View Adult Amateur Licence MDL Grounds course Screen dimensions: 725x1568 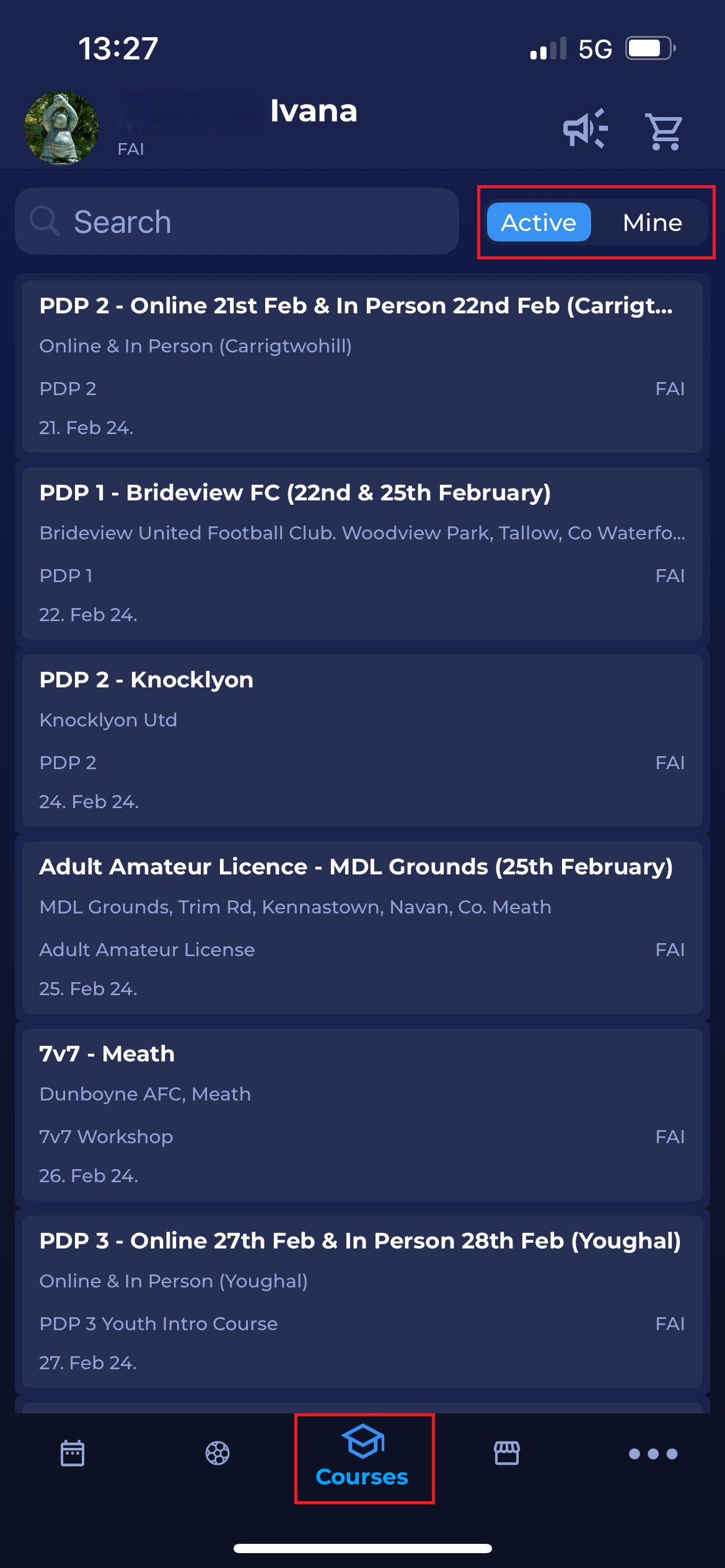pyautogui.click(x=362, y=927)
